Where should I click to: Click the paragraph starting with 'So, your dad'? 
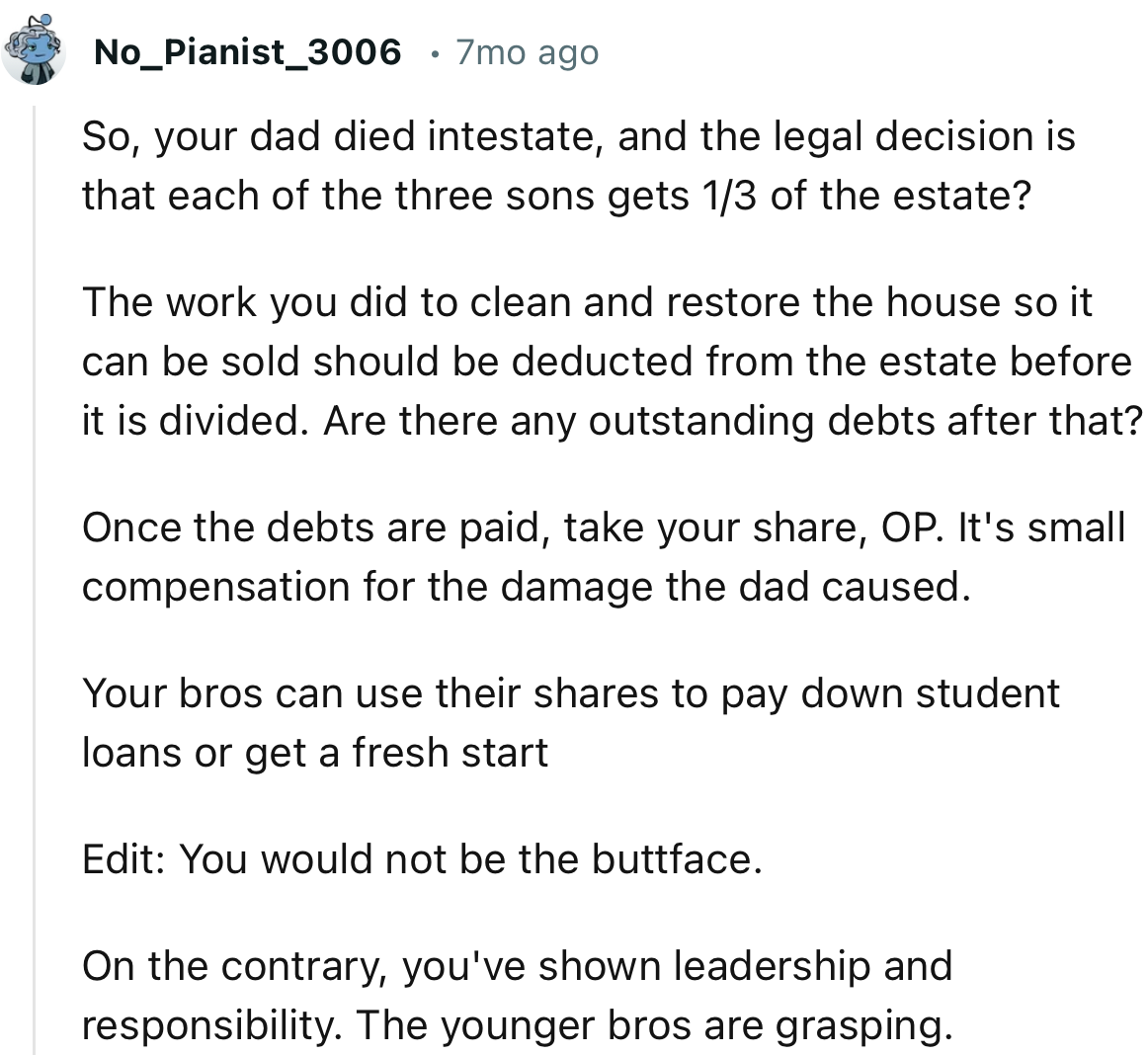click(579, 165)
